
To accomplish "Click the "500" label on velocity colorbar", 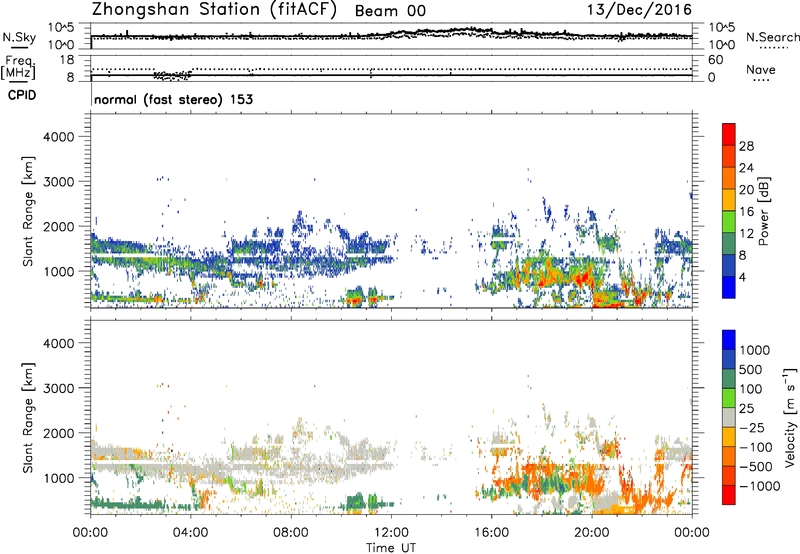I will [x=751, y=369].
